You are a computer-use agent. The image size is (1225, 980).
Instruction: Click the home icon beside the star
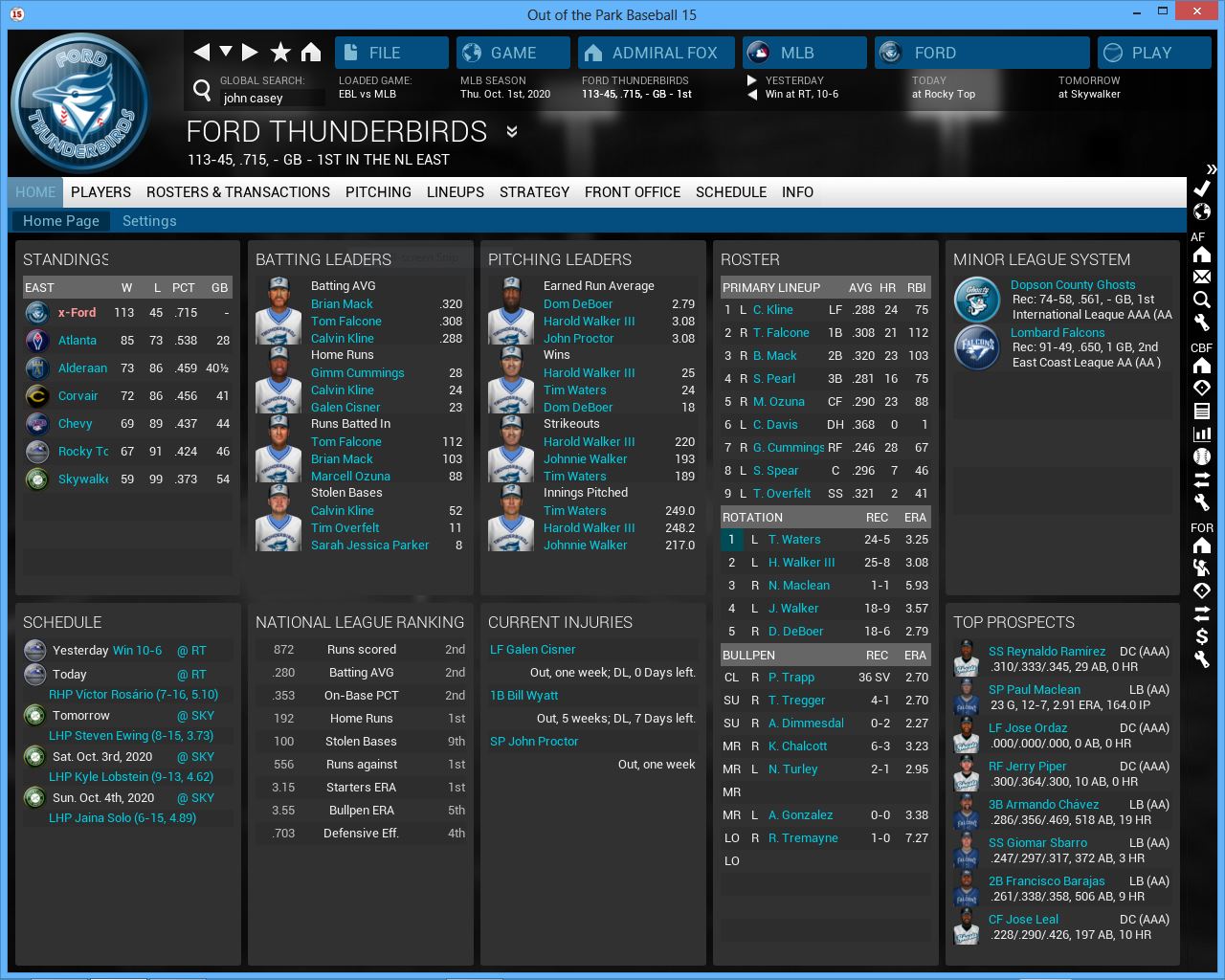[x=311, y=52]
